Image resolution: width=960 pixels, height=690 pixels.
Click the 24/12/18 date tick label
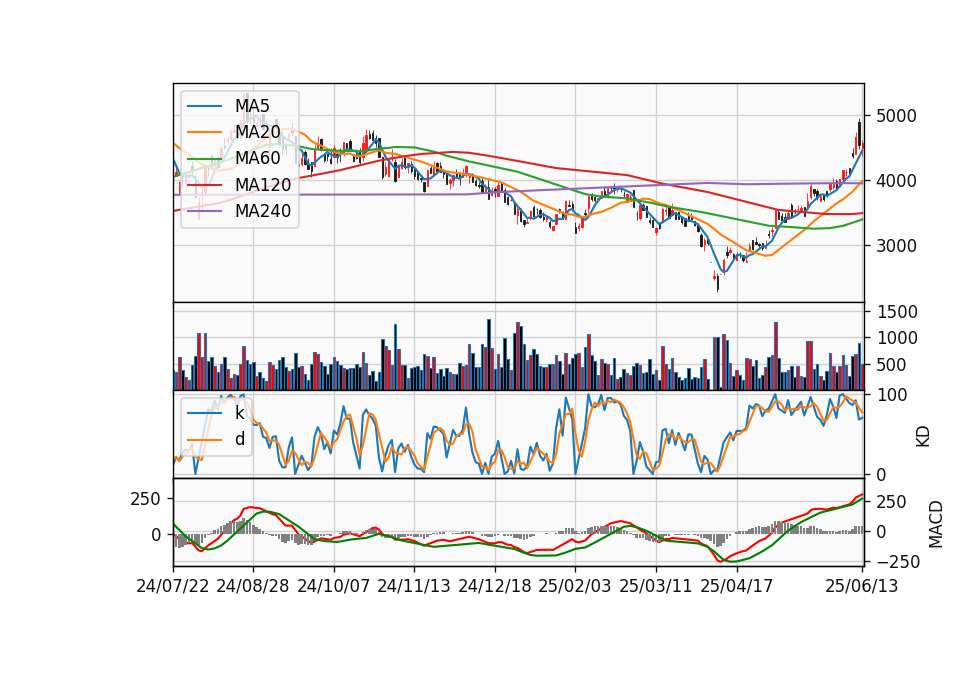(x=495, y=586)
